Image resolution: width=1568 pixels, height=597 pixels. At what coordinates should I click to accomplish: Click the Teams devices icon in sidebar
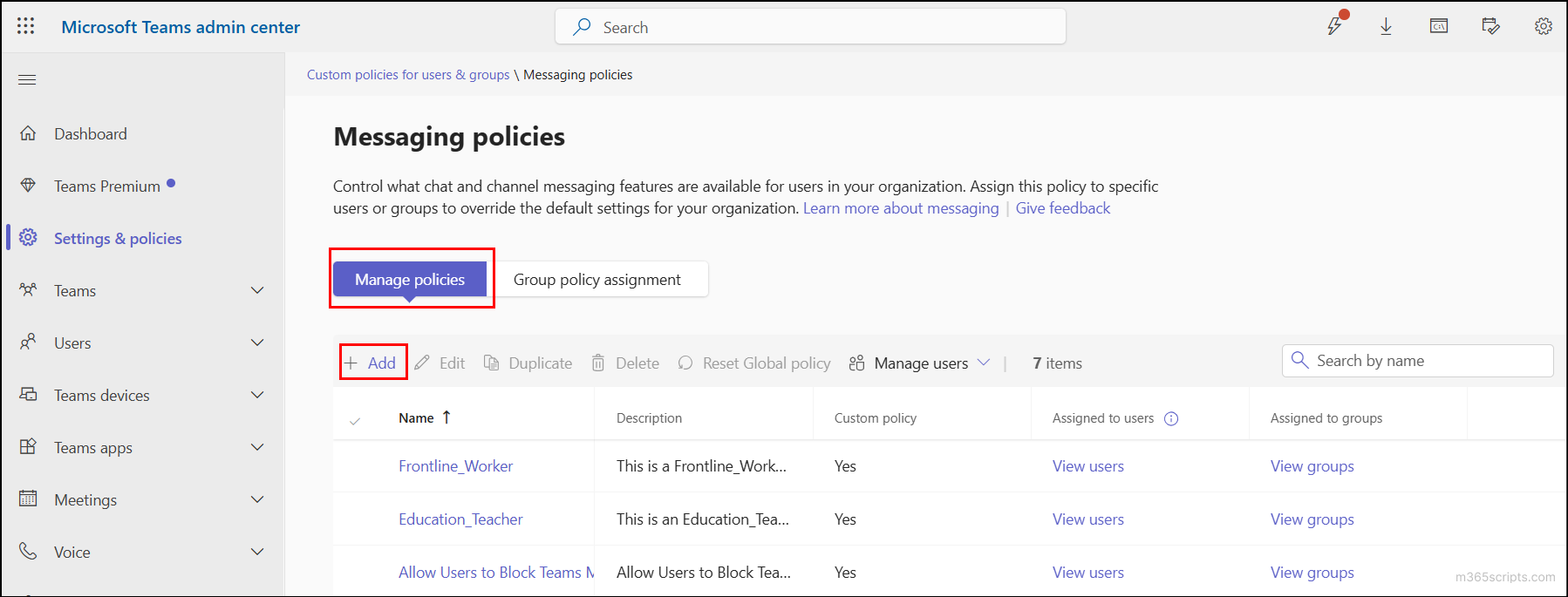28,395
